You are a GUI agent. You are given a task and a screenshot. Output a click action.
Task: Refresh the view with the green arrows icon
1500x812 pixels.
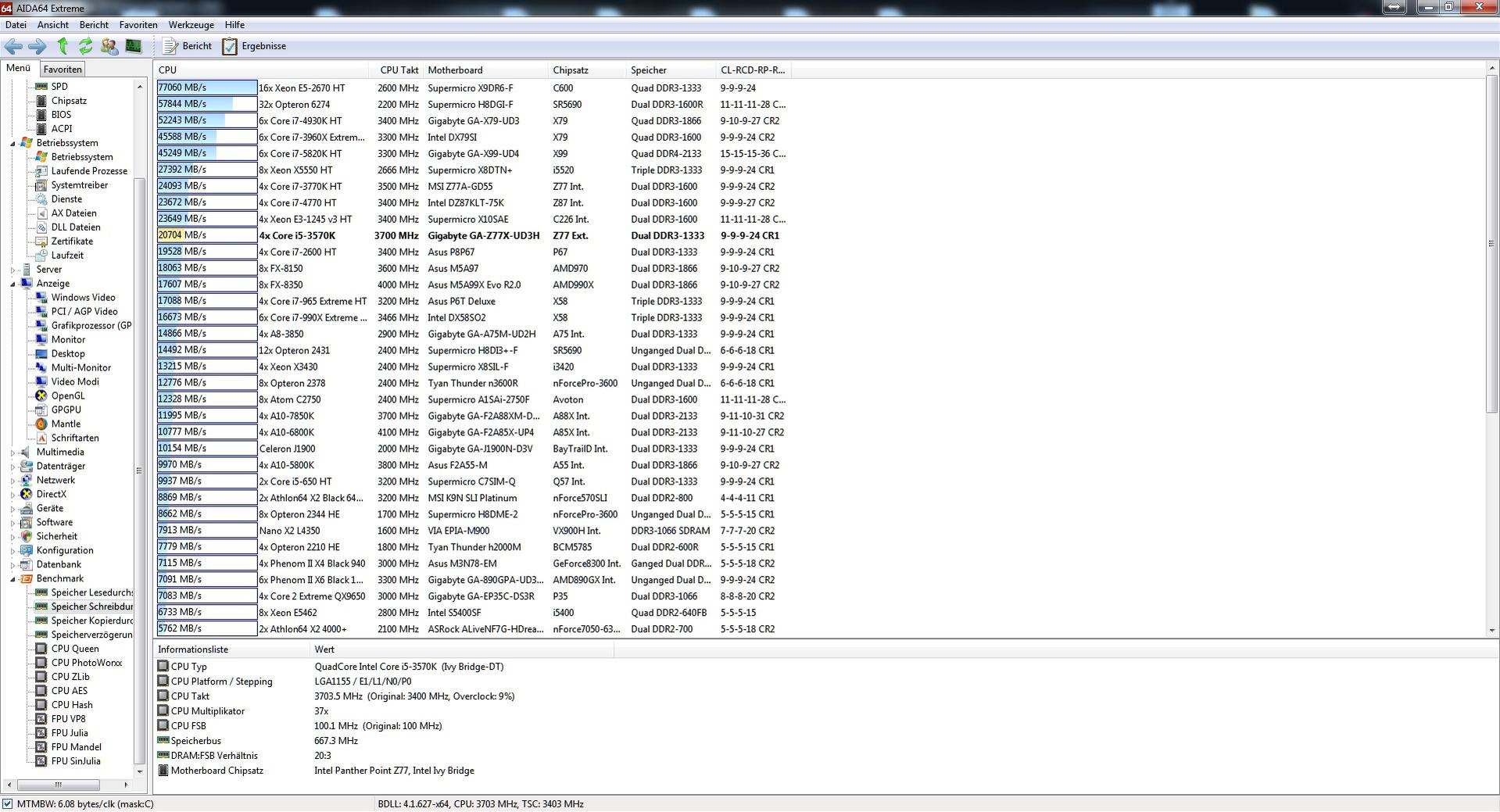tap(86, 46)
